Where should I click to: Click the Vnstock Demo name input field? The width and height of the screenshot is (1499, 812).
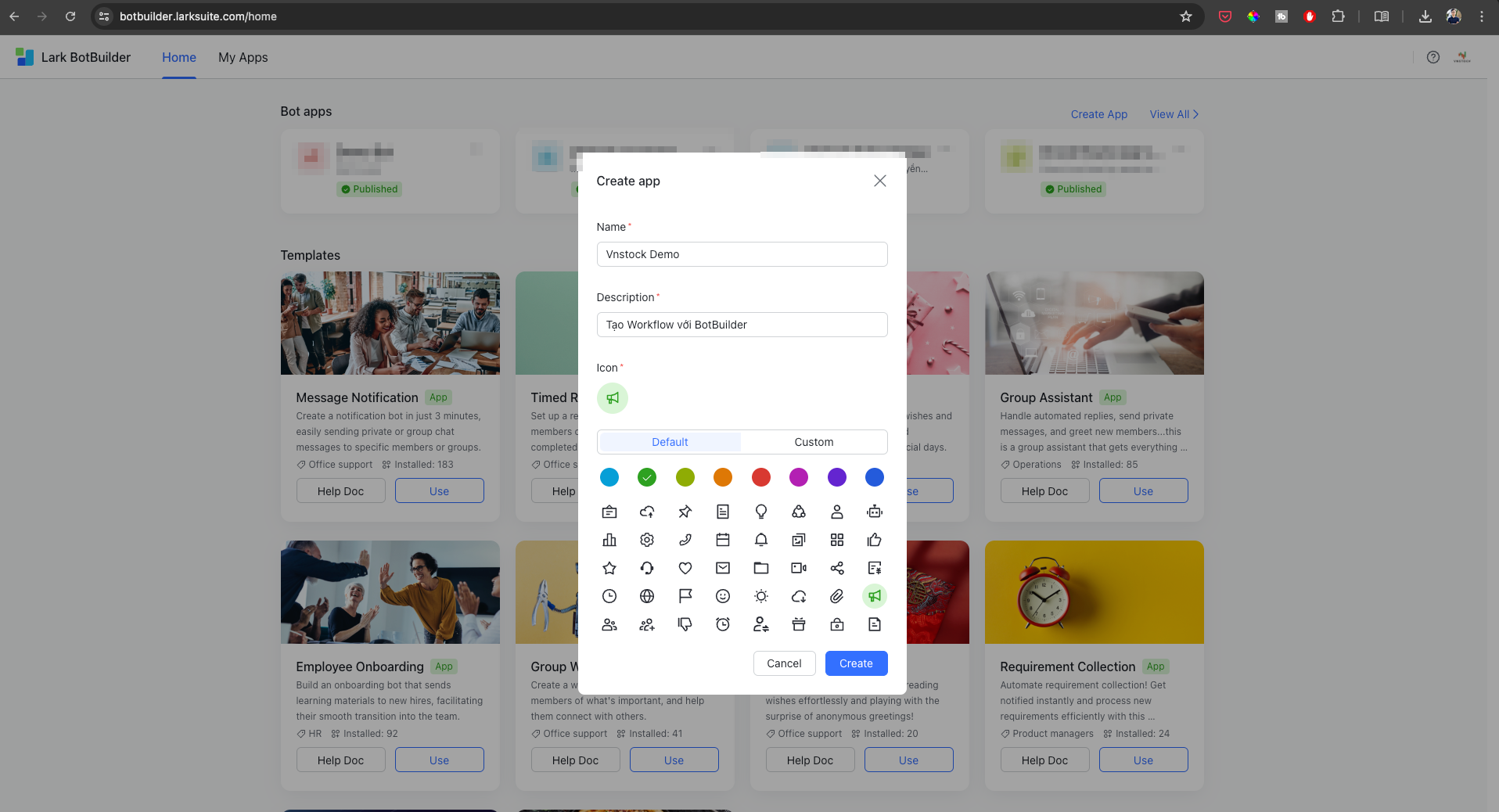(742, 254)
